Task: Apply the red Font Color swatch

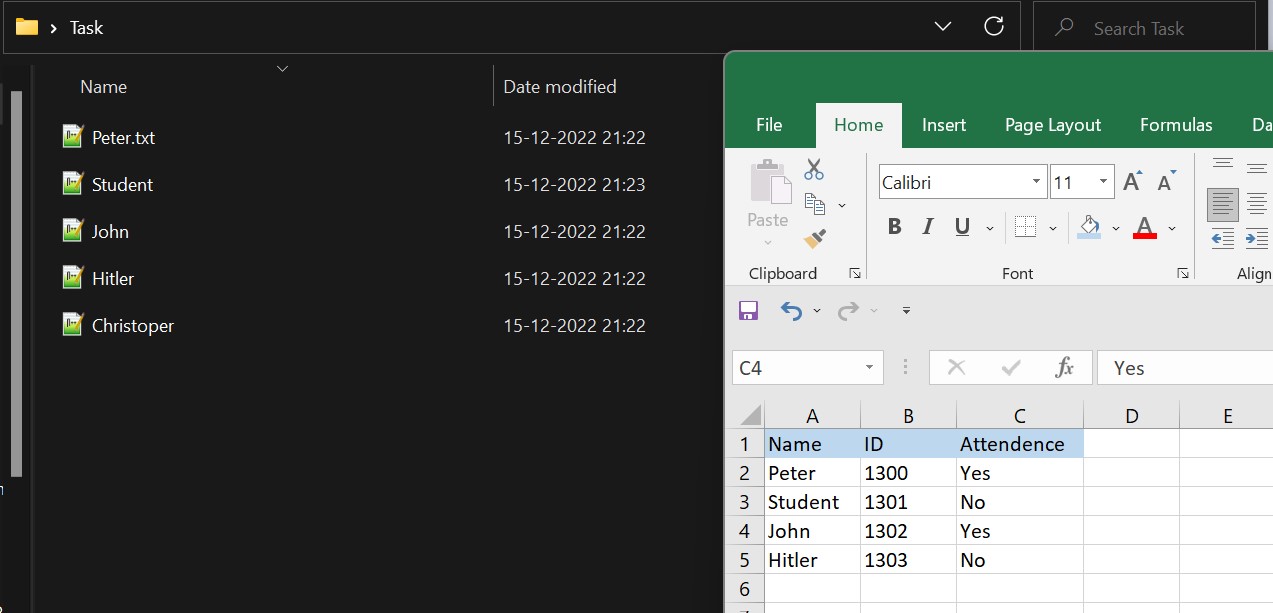Action: click(1145, 227)
